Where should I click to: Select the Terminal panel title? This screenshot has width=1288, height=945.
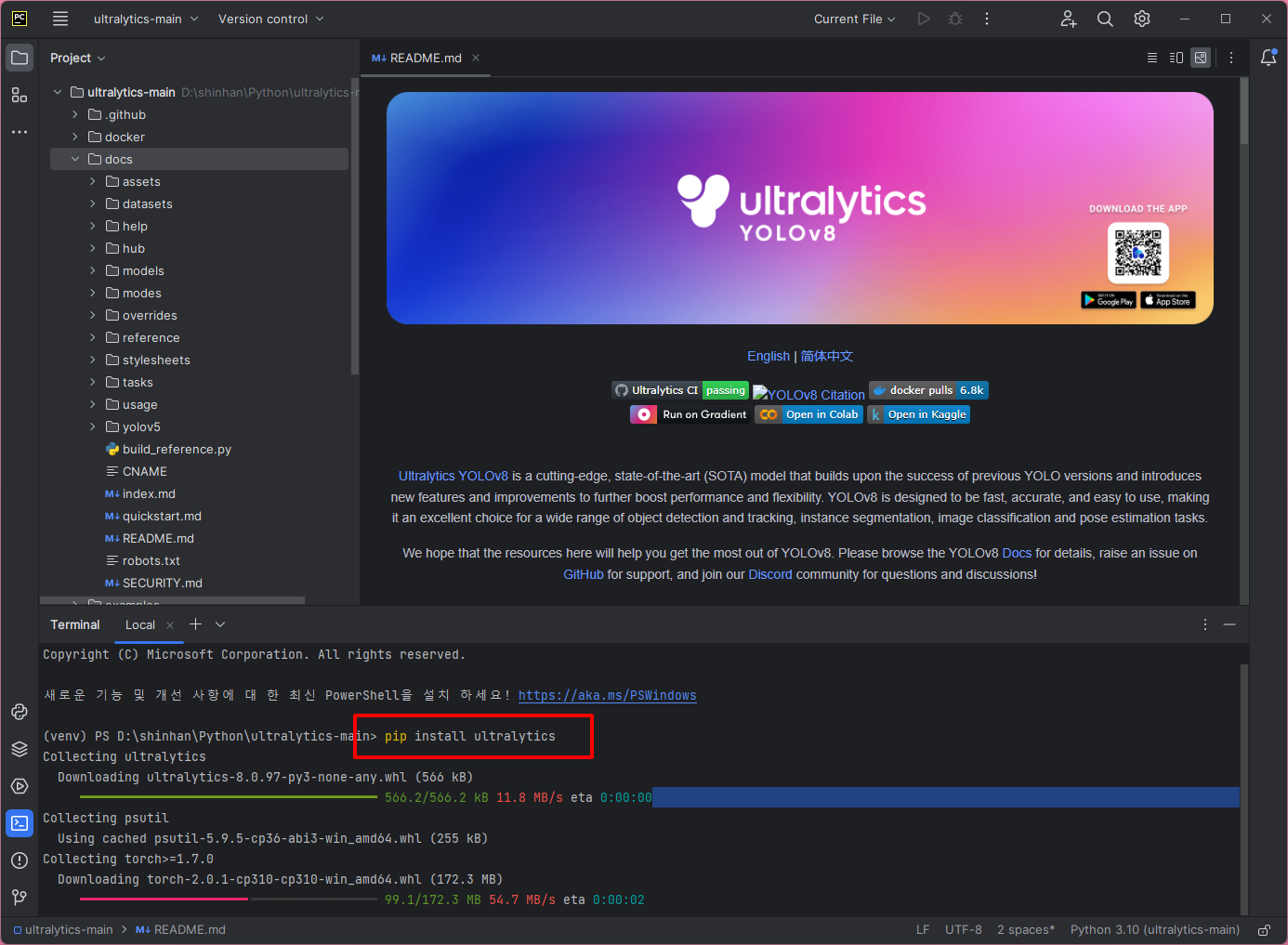pyautogui.click(x=75, y=624)
